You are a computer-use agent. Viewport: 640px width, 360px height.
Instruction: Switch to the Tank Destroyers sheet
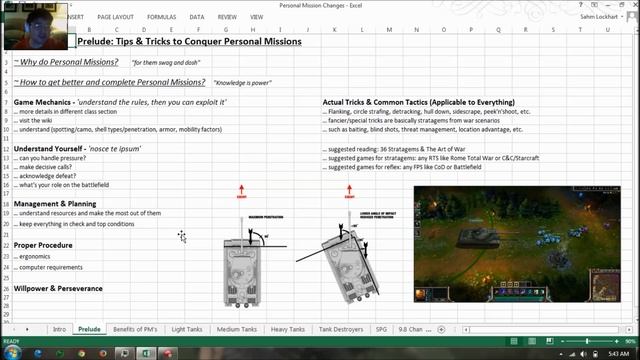[x=341, y=329]
